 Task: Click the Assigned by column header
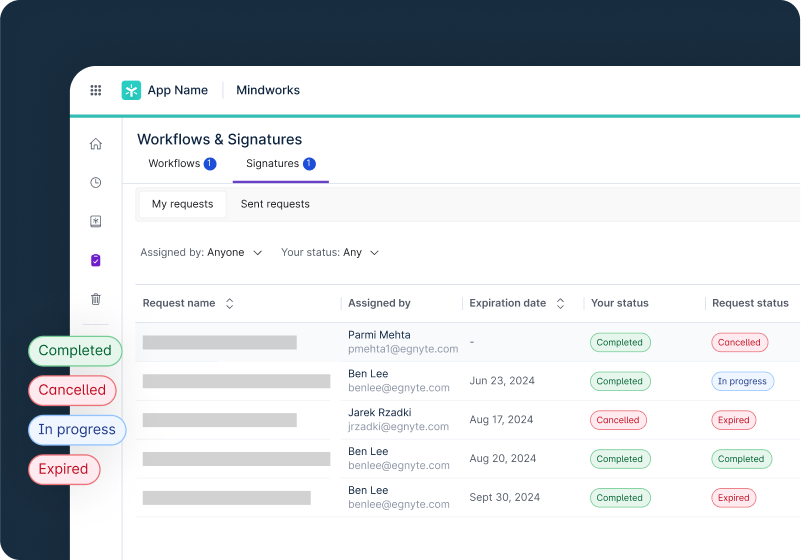click(379, 303)
